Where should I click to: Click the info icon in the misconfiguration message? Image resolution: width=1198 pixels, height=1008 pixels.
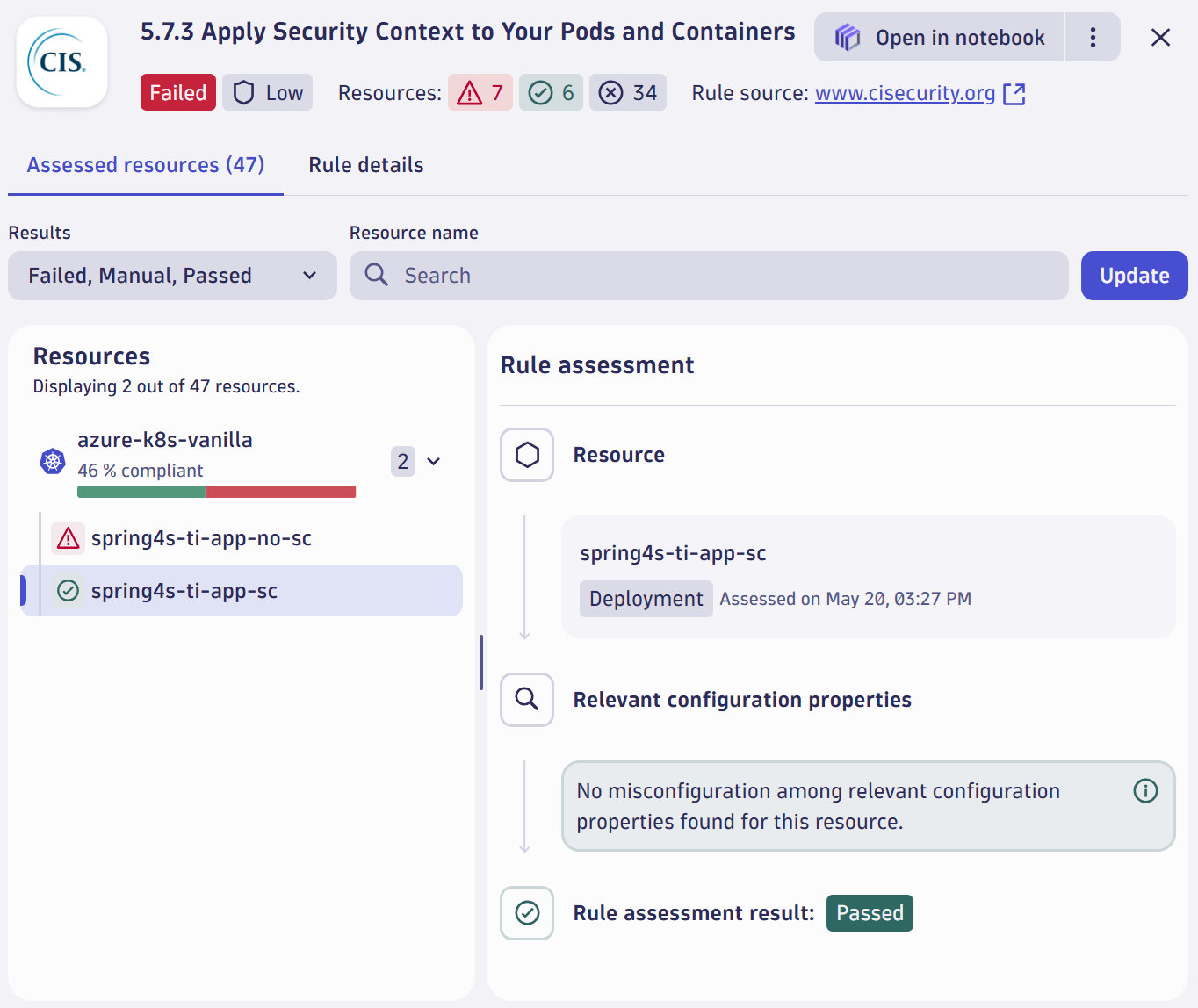(x=1144, y=790)
